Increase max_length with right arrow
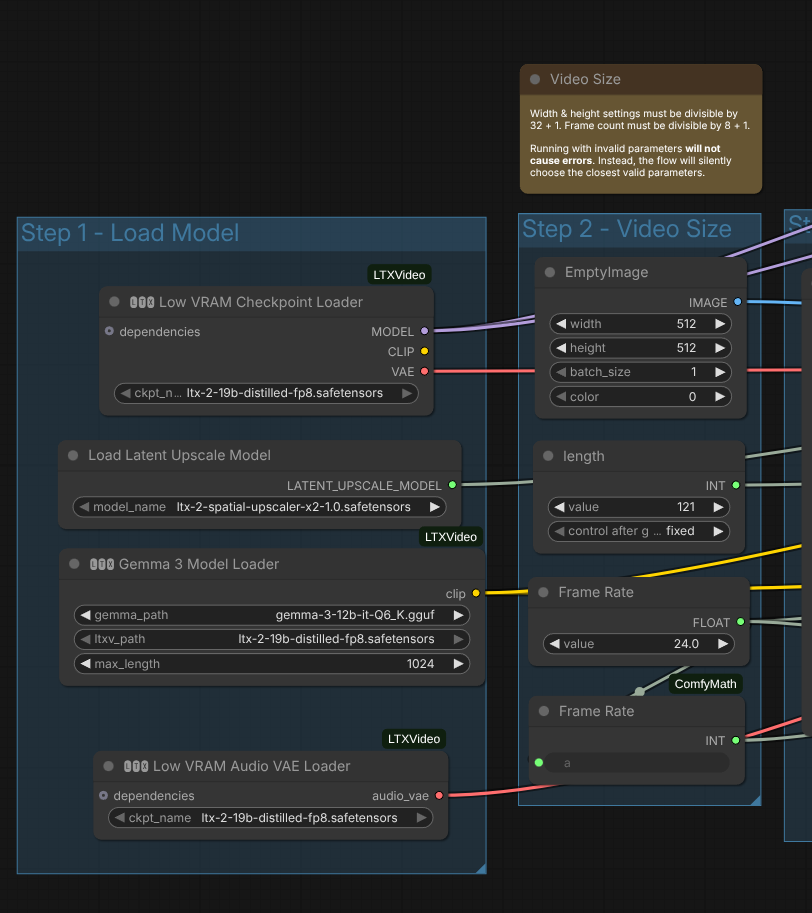Screen dimensions: 812x913 coord(459,664)
